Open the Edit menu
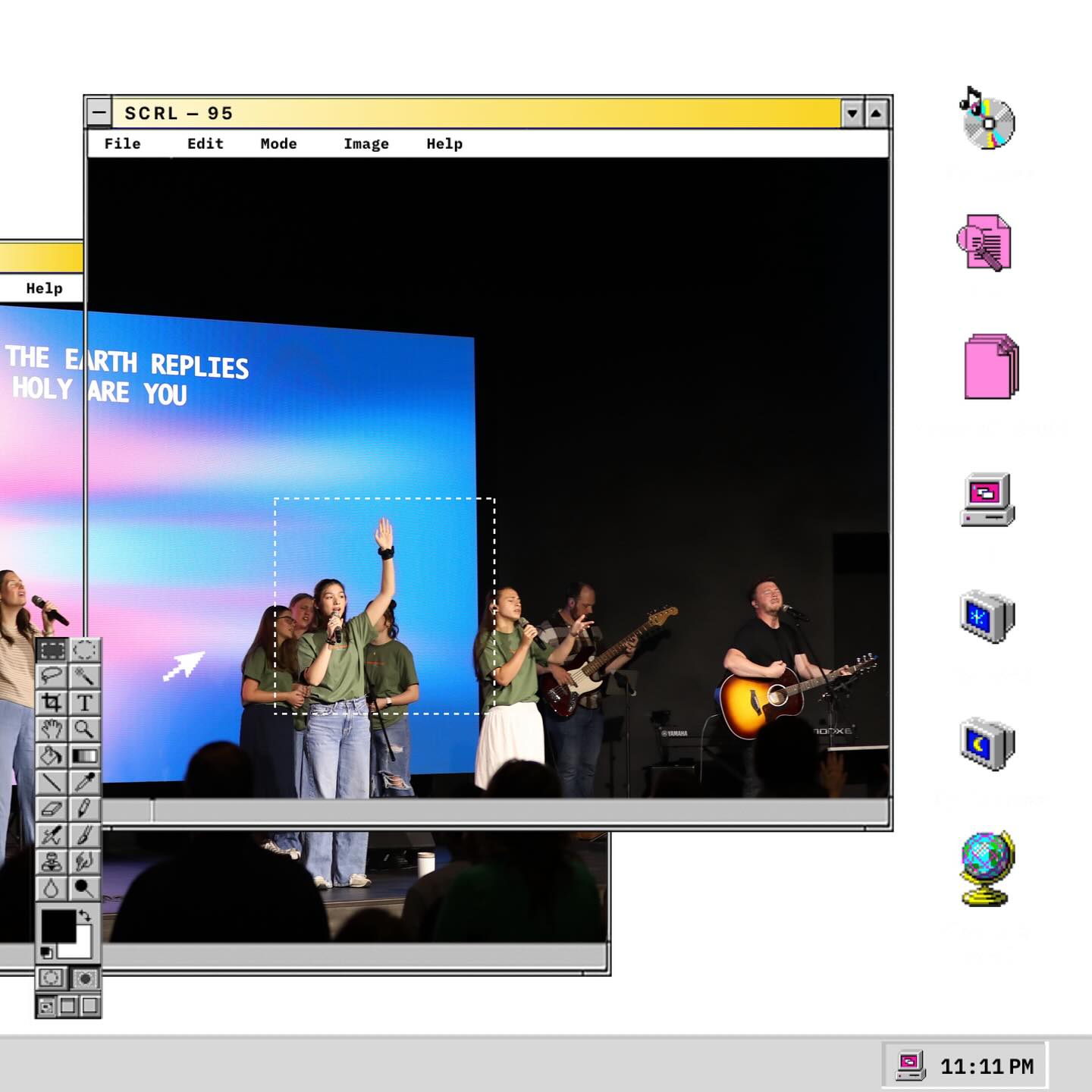The image size is (1092, 1092). tap(206, 143)
